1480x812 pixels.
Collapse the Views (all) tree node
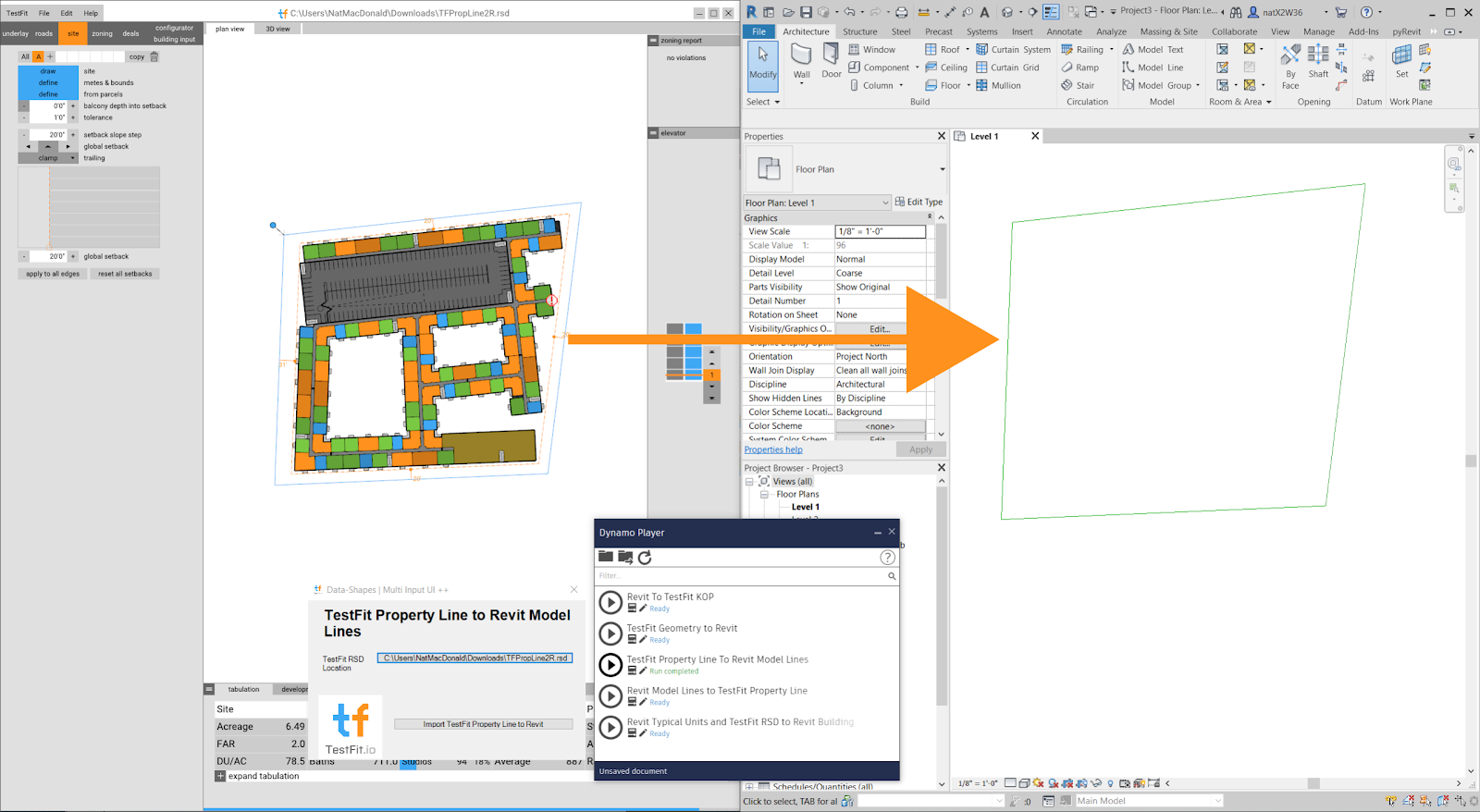[x=749, y=481]
